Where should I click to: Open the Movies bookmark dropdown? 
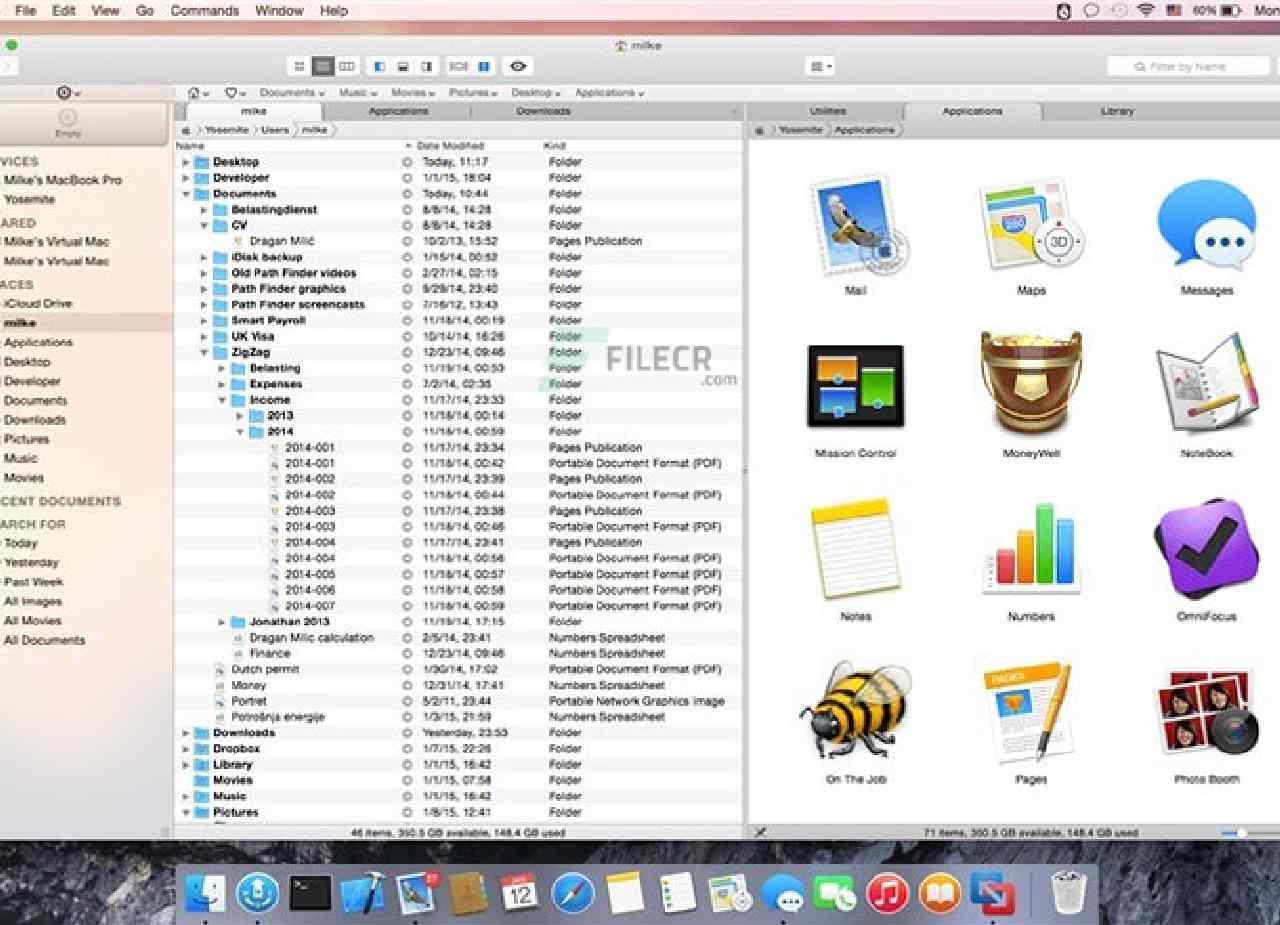tap(414, 92)
